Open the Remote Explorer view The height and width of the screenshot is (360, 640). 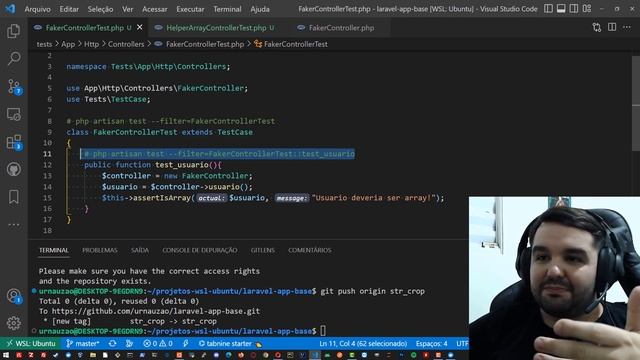click(13, 114)
